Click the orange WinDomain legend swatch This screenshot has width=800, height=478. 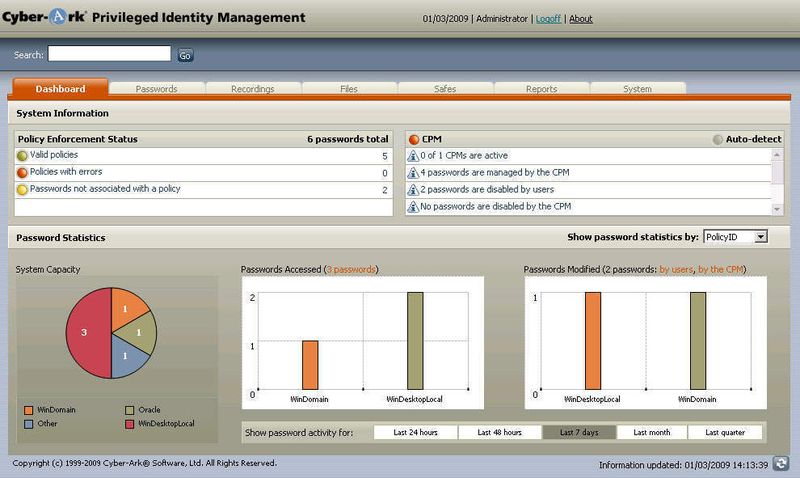pyautogui.click(x=29, y=410)
